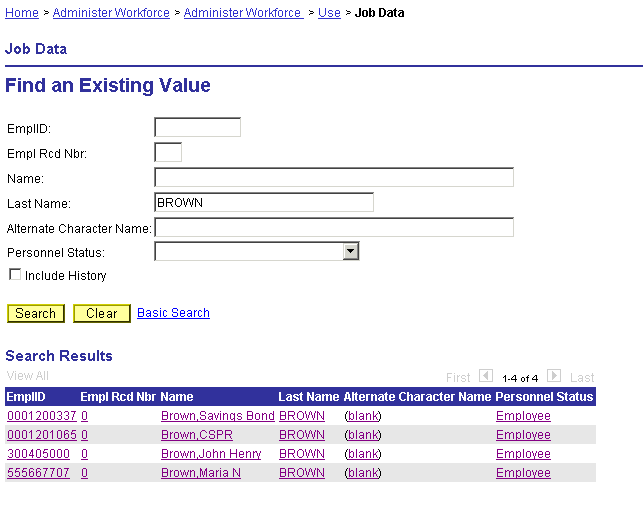Focus the EmplID input field

pos(197,127)
